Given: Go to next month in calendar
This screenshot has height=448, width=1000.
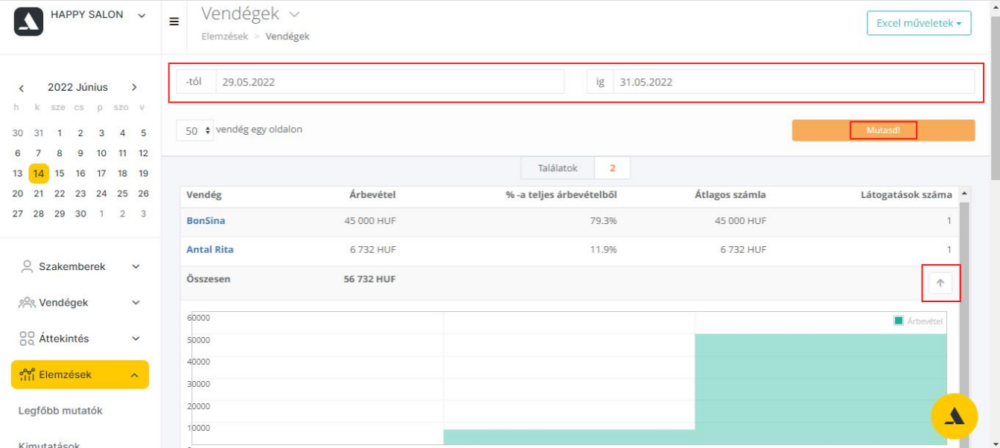Looking at the screenshot, I should (x=134, y=87).
